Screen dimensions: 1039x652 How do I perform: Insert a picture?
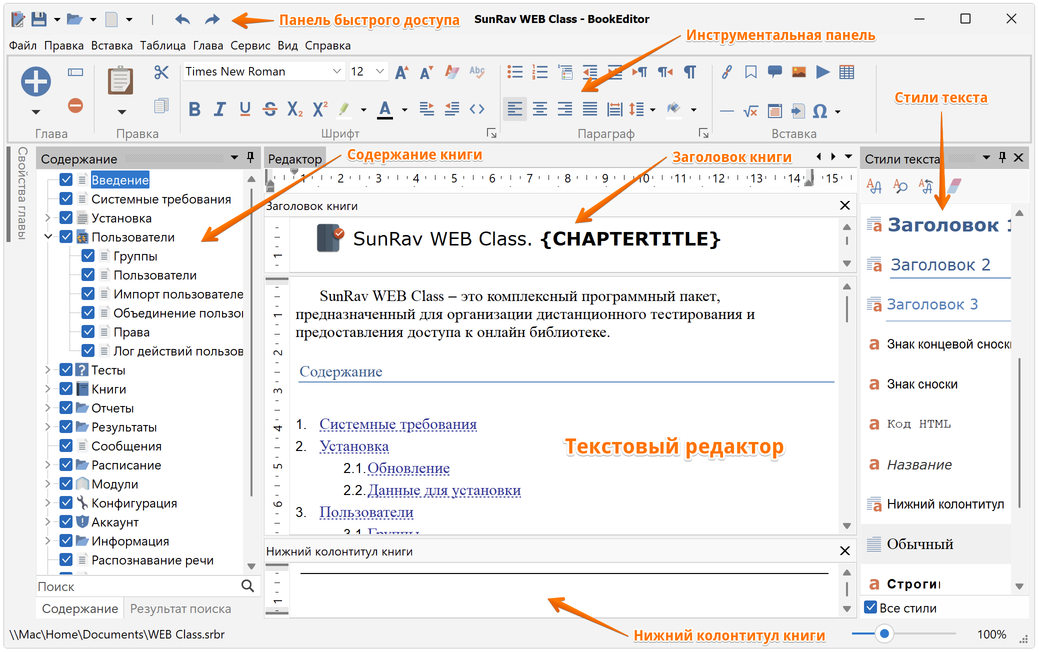click(798, 72)
